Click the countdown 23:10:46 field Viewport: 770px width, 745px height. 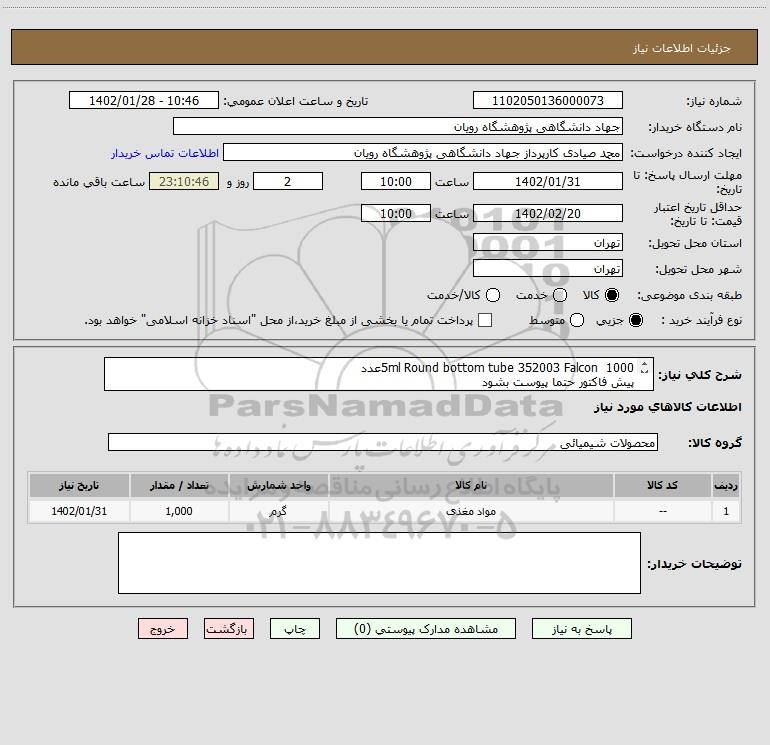184,181
